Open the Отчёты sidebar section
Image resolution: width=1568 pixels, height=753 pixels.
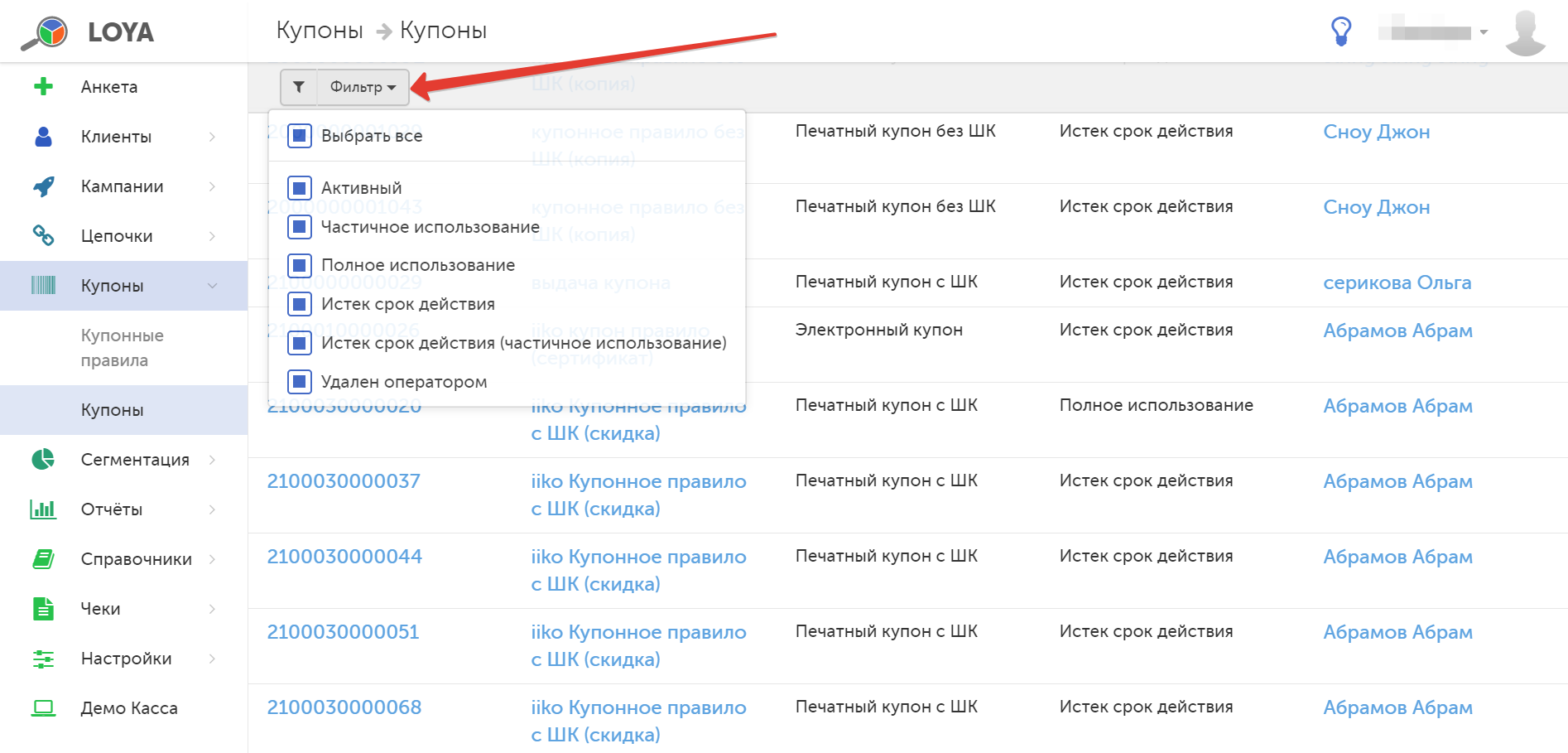(123, 509)
